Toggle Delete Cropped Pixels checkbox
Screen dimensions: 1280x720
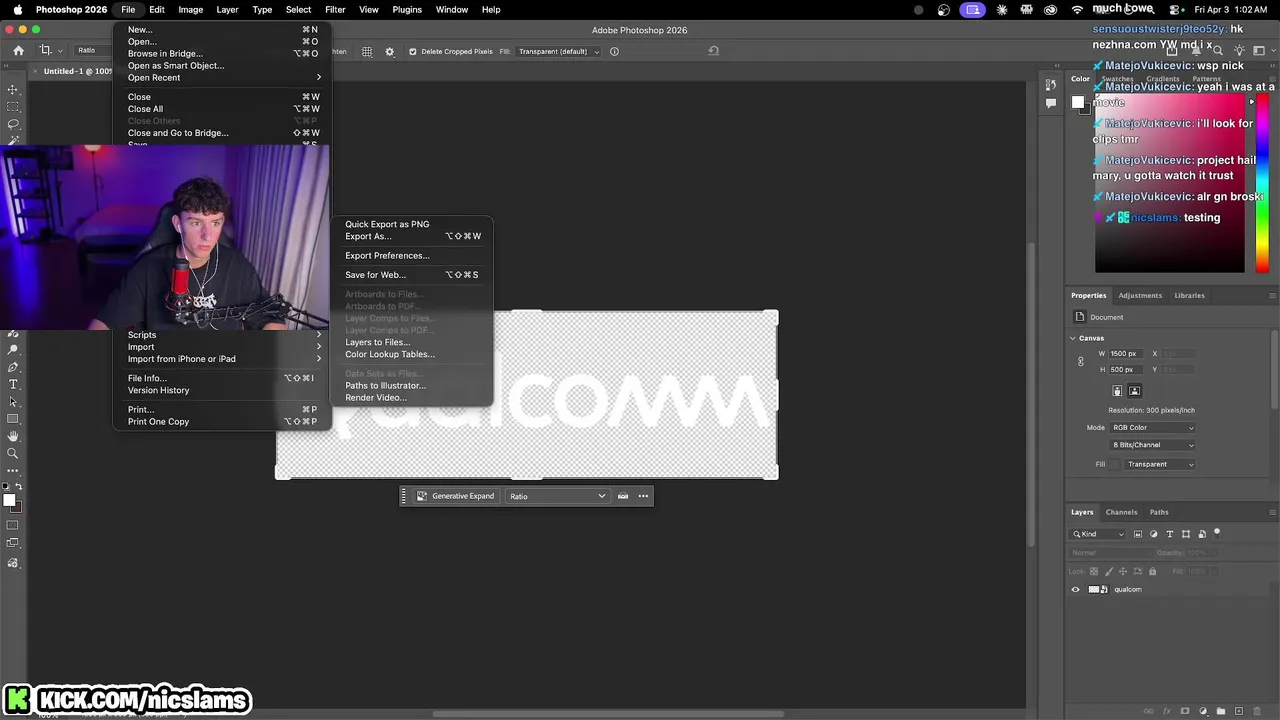(x=413, y=52)
